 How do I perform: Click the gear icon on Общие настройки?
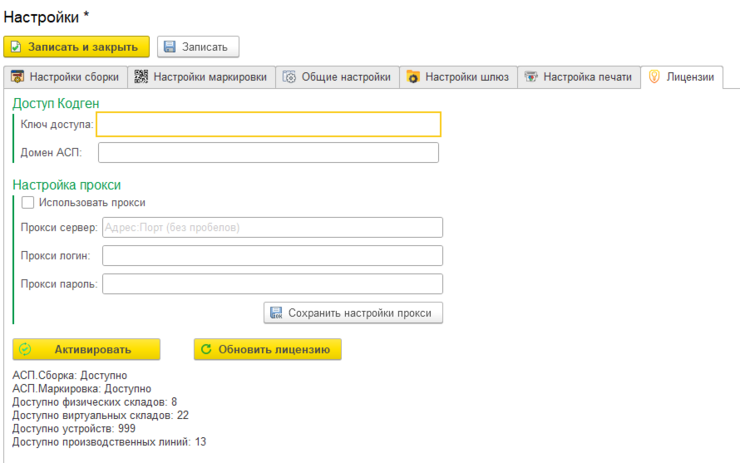tap(289, 77)
